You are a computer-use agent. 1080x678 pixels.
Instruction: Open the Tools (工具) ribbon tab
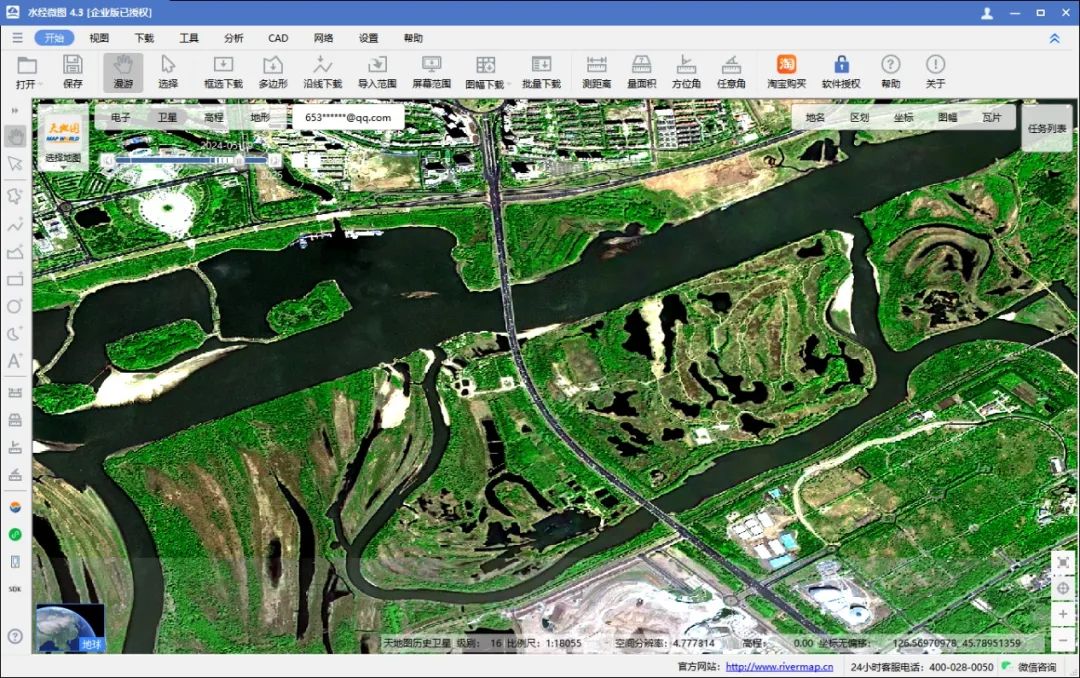coord(189,38)
